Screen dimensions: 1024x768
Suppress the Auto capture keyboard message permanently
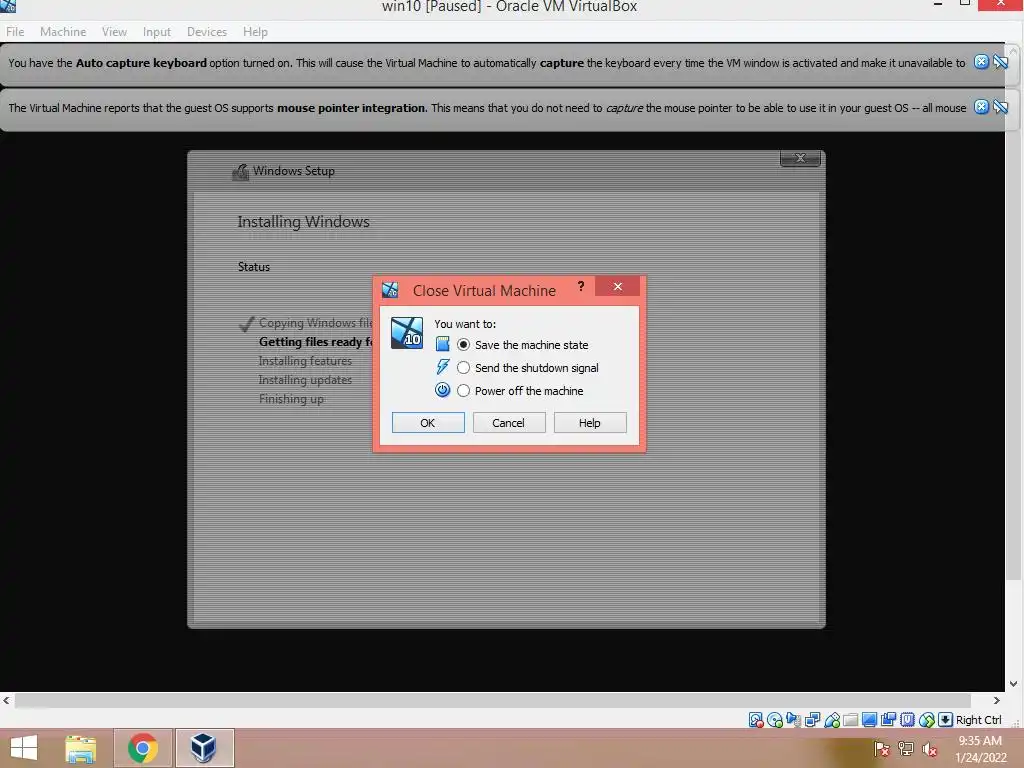point(1000,62)
